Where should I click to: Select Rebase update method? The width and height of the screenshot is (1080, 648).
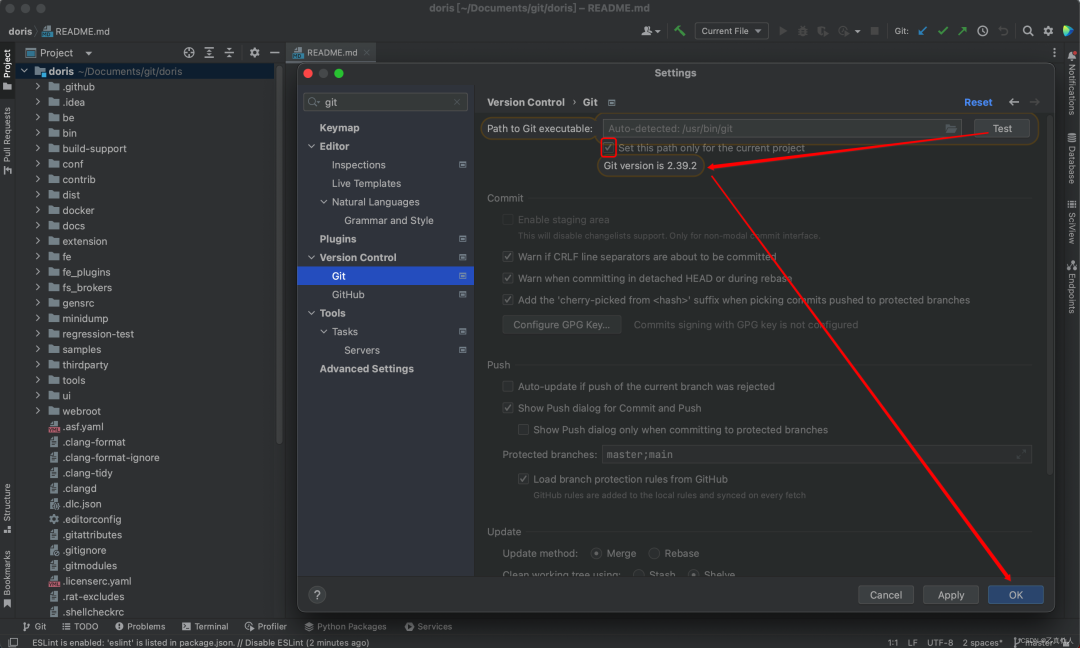coord(654,554)
